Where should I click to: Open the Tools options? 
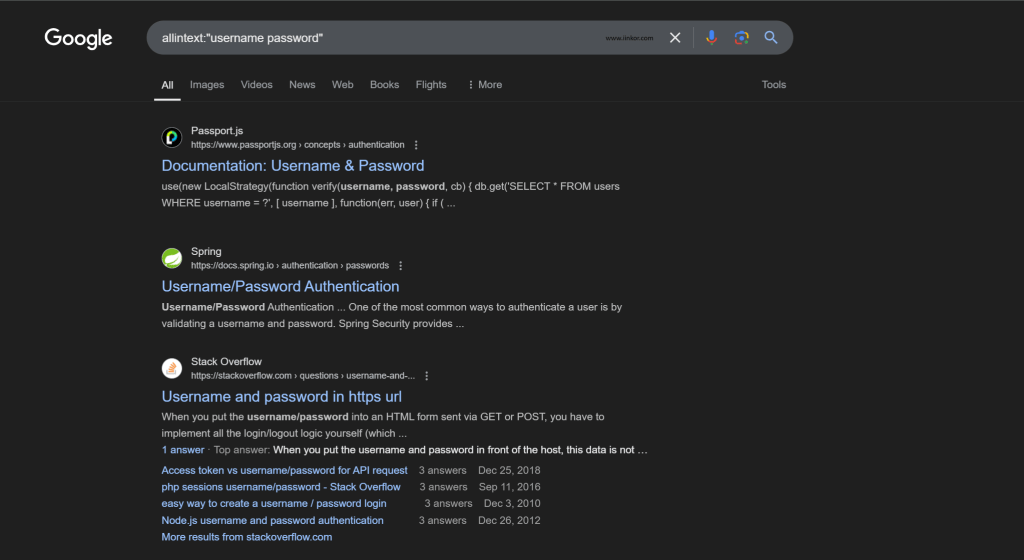click(774, 85)
